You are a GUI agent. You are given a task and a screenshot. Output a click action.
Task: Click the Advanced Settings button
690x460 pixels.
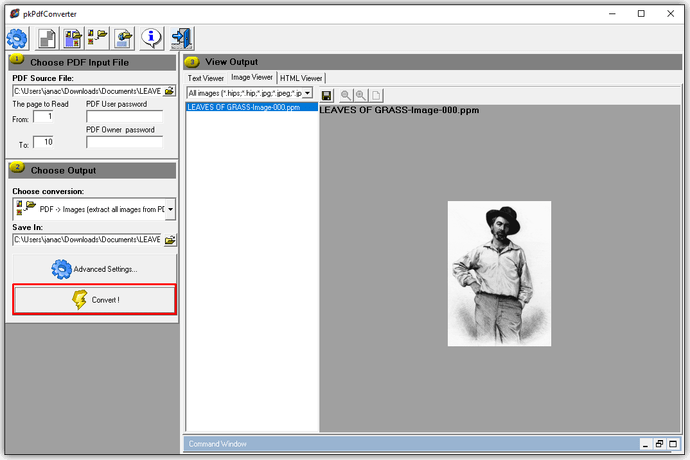click(x=94, y=269)
